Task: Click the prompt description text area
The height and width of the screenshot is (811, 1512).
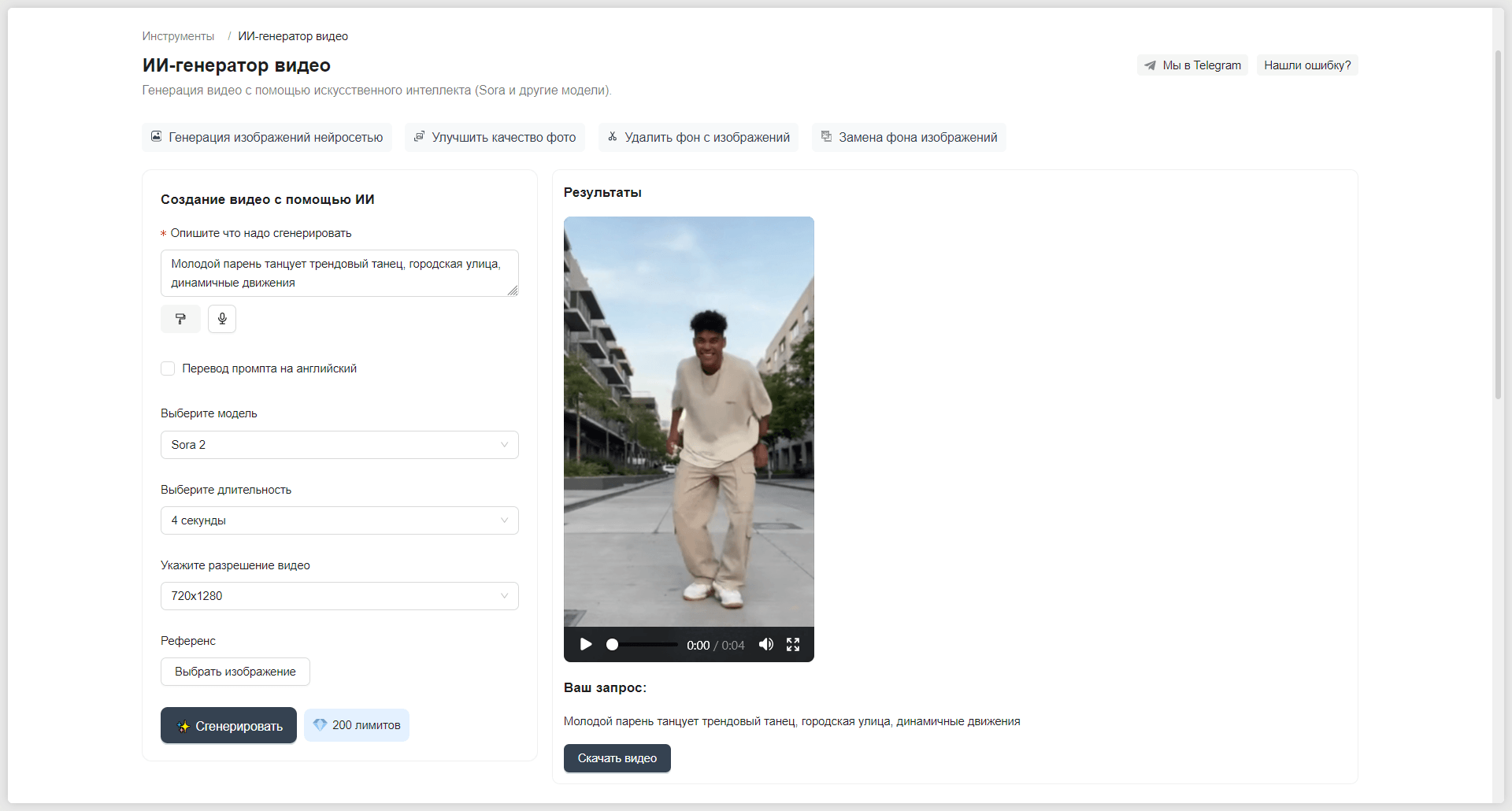Action: click(x=339, y=273)
